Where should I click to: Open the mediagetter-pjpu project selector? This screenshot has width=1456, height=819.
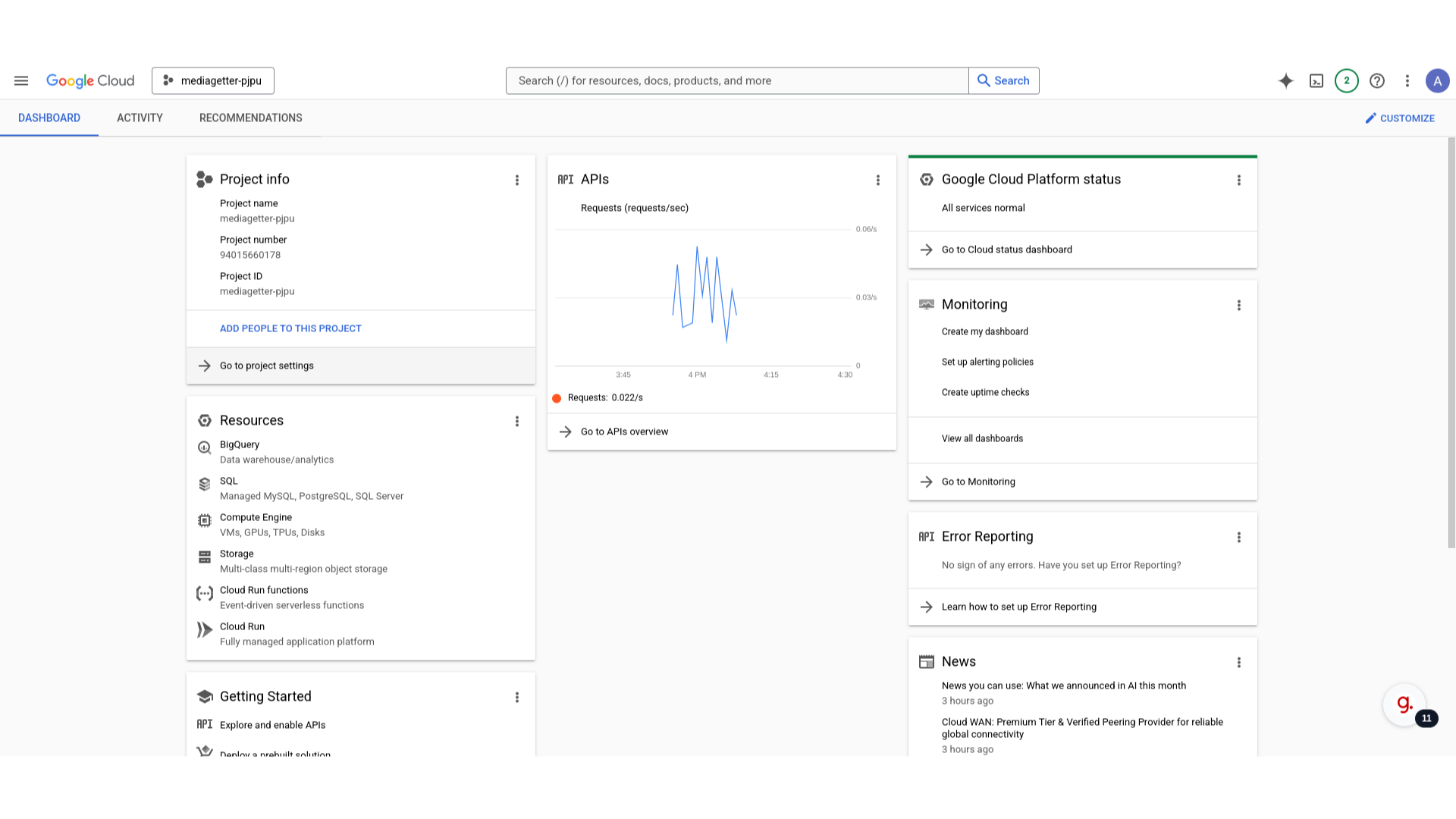click(213, 80)
